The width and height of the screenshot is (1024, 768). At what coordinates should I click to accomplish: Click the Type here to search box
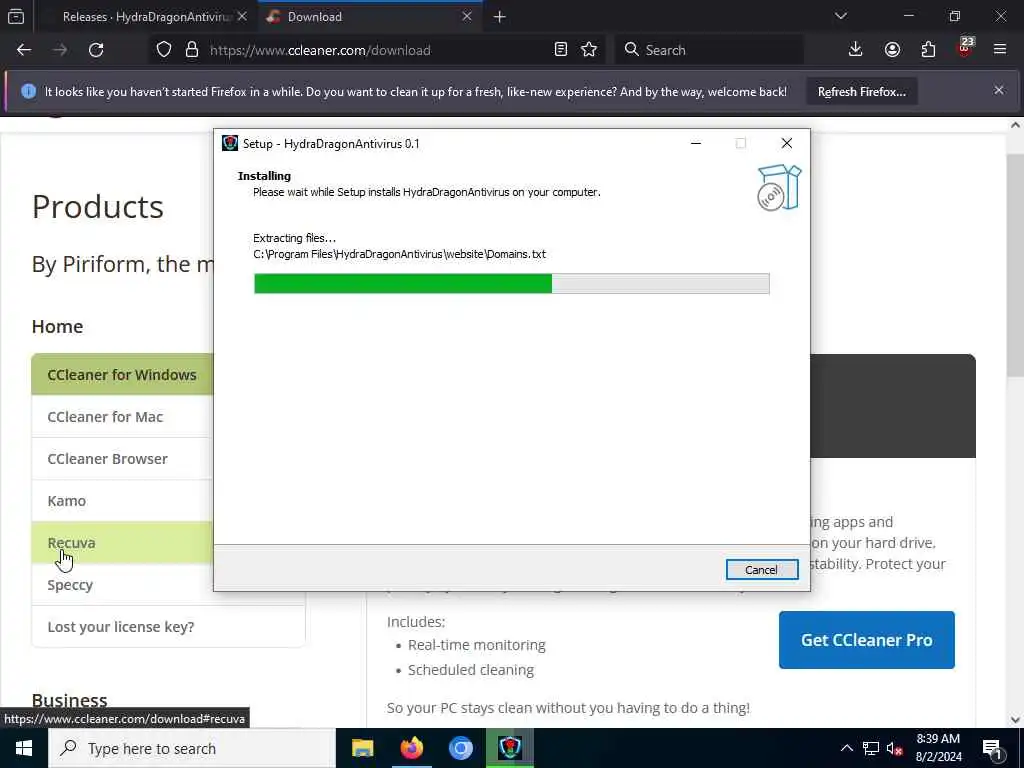click(192, 748)
